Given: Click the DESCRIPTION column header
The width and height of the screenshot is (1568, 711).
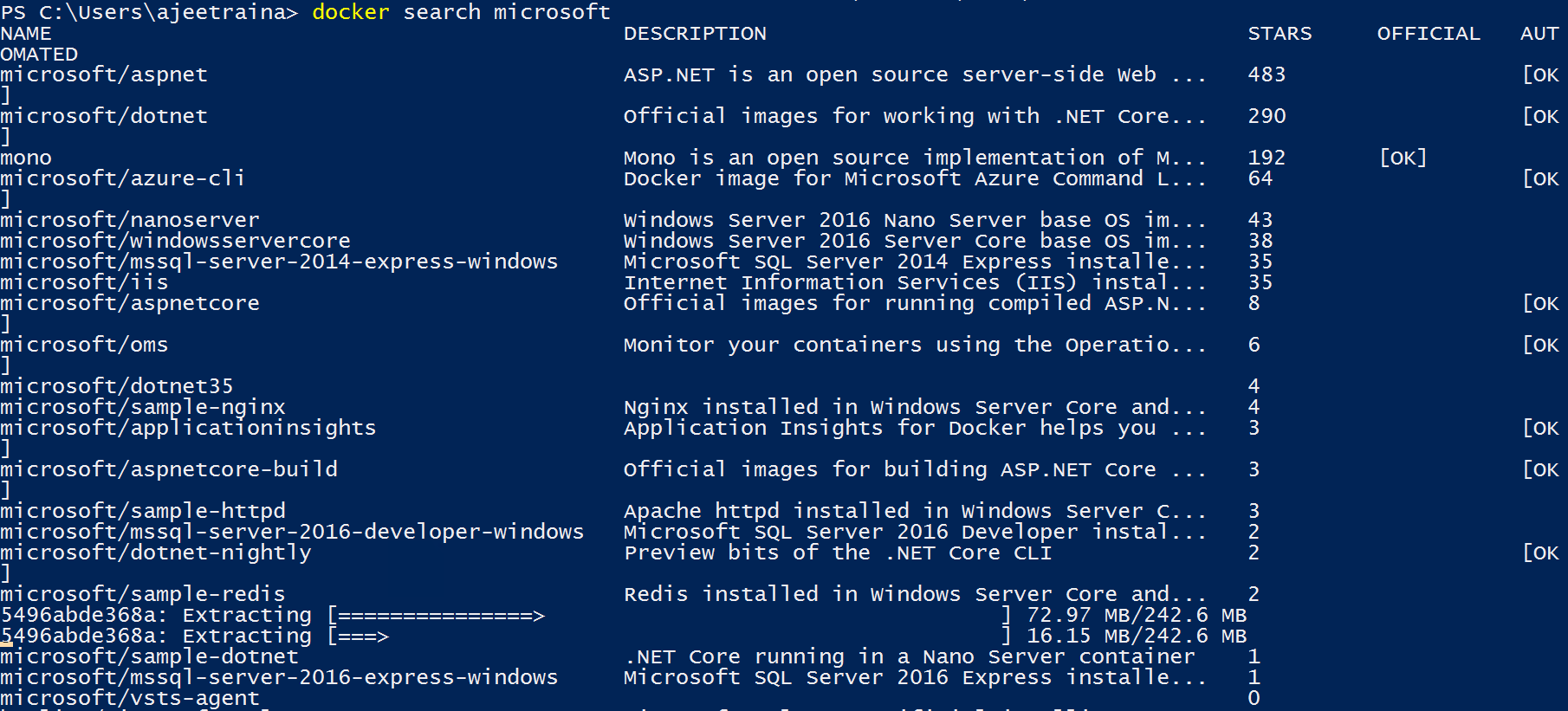Looking at the screenshot, I should [x=695, y=34].
